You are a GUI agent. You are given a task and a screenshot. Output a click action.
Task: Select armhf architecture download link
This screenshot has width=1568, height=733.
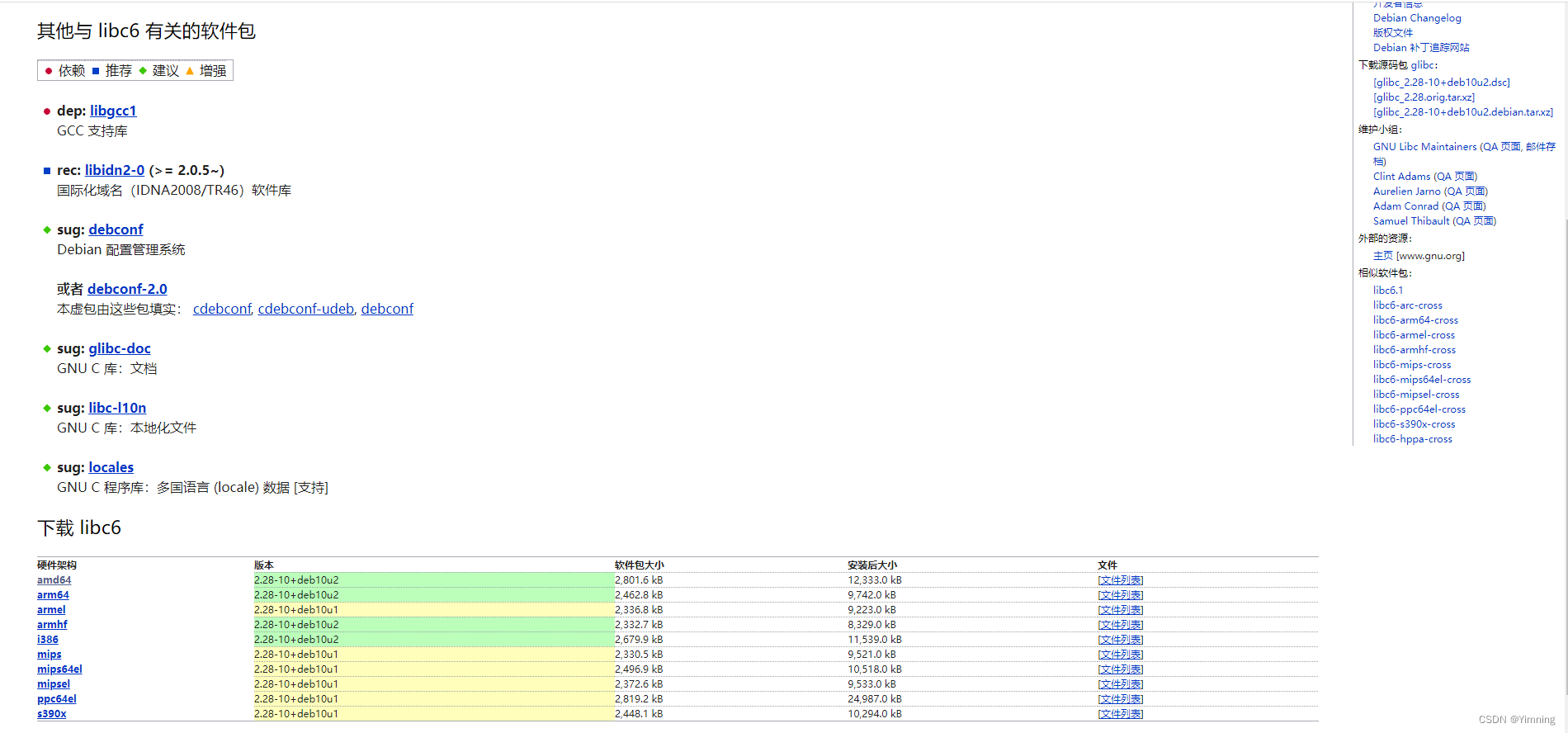pyautogui.click(x=52, y=625)
